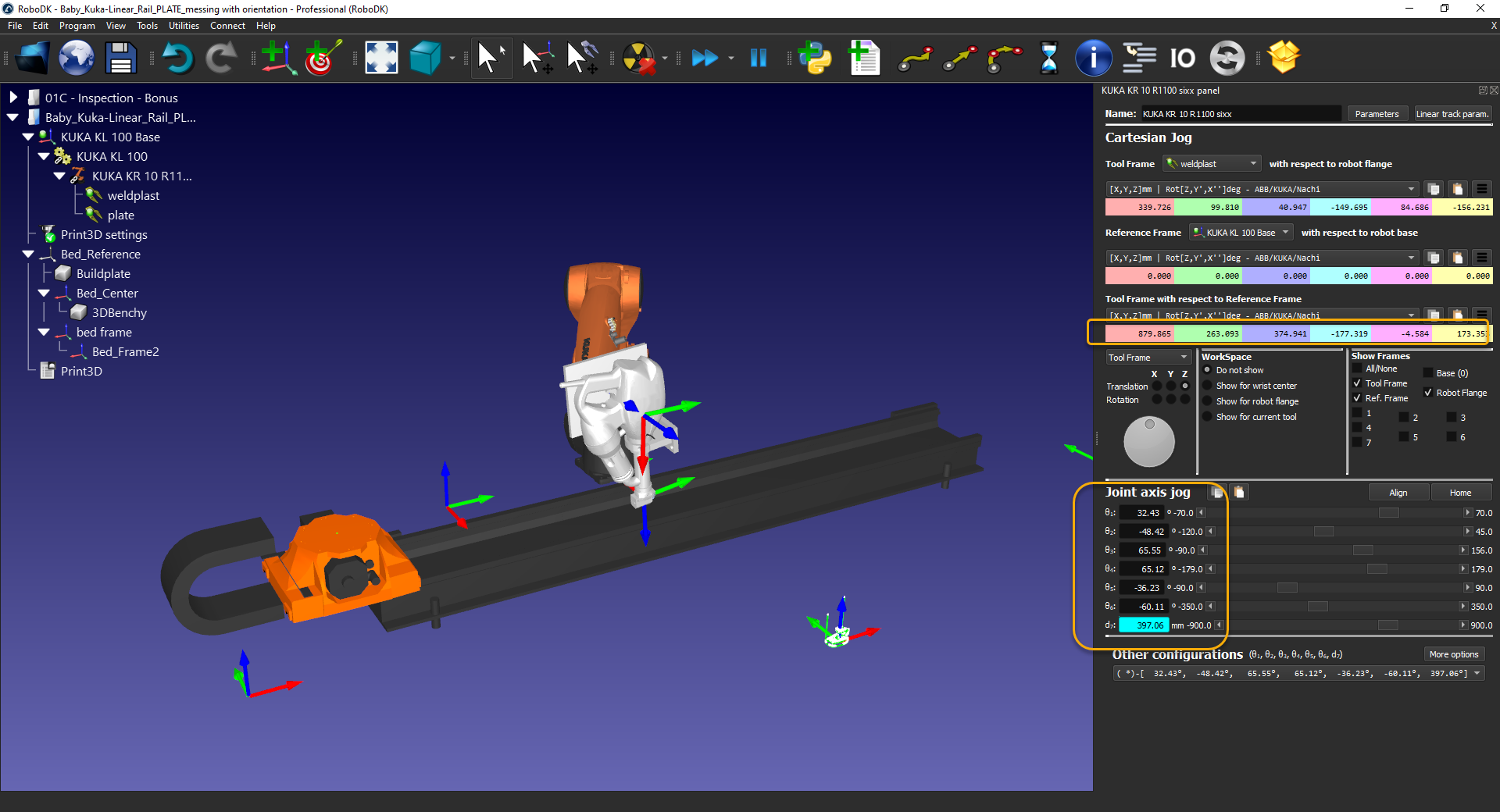Open the online library globe icon

point(77,58)
